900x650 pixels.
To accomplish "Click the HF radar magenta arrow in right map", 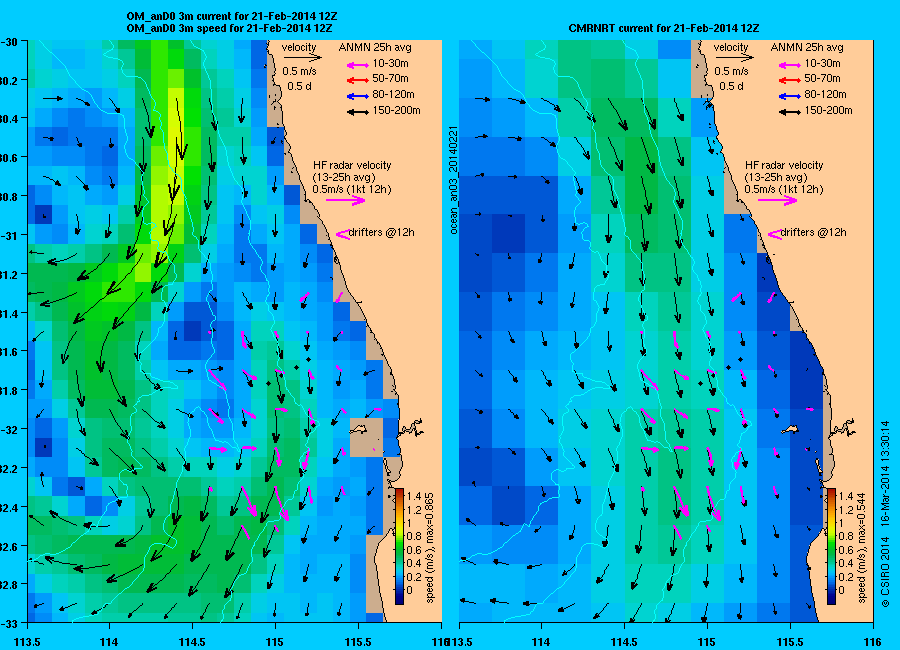I will point(777,200).
